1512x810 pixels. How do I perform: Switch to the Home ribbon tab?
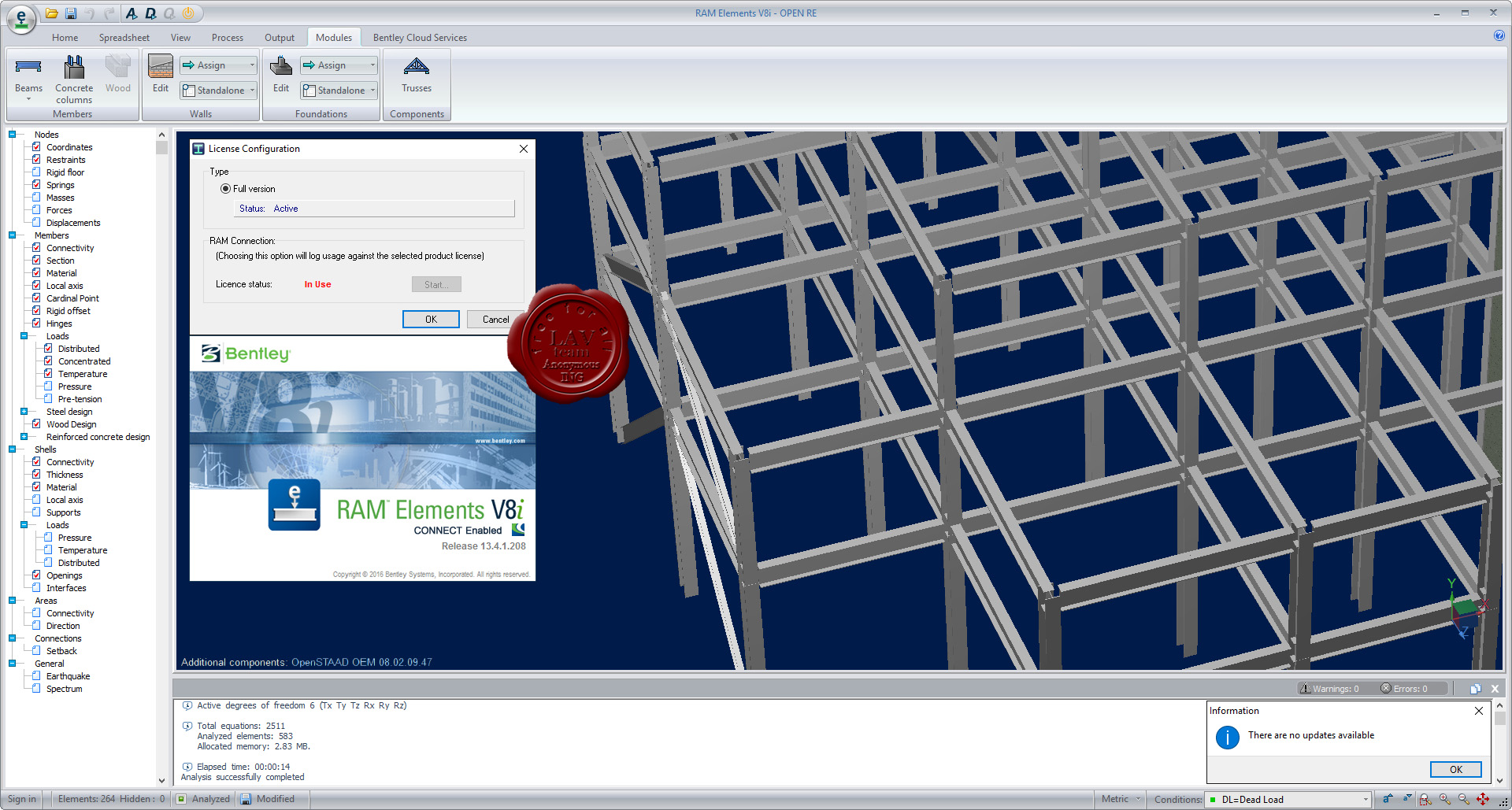pyautogui.click(x=65, y=38)
